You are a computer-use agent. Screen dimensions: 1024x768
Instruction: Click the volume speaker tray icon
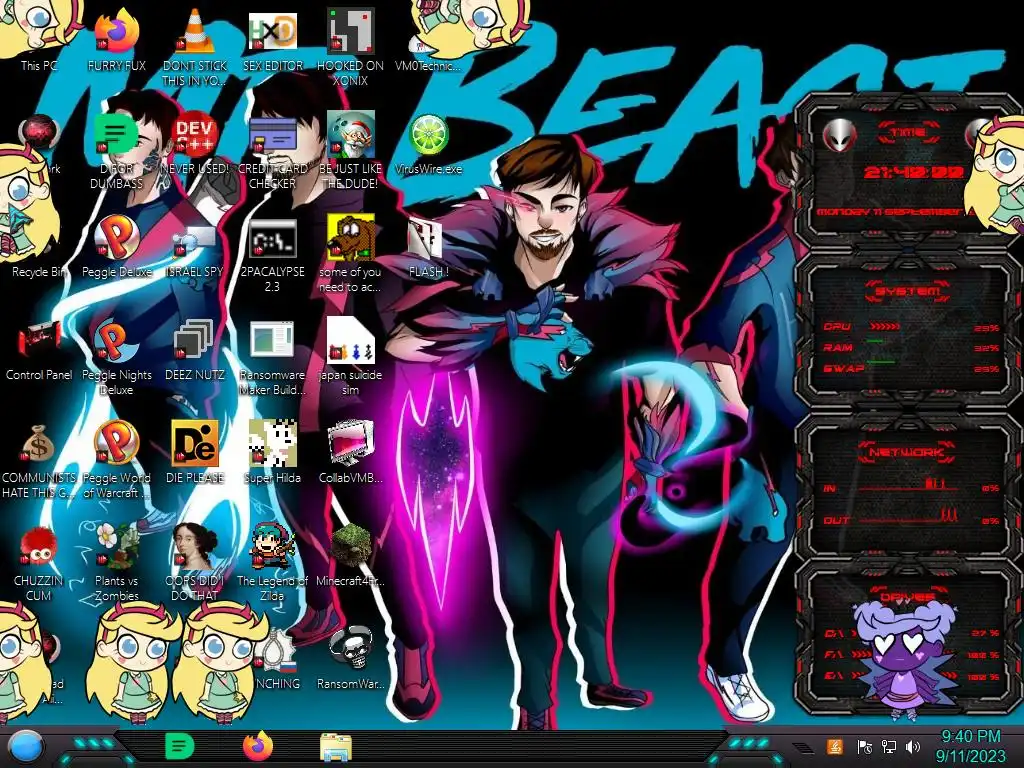coord(914,747)
